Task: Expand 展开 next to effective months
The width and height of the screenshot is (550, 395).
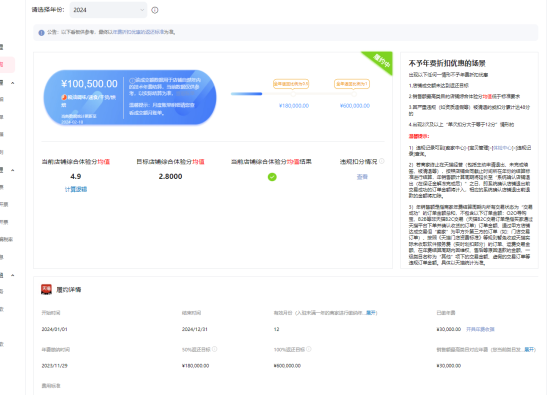Action: 371,313
